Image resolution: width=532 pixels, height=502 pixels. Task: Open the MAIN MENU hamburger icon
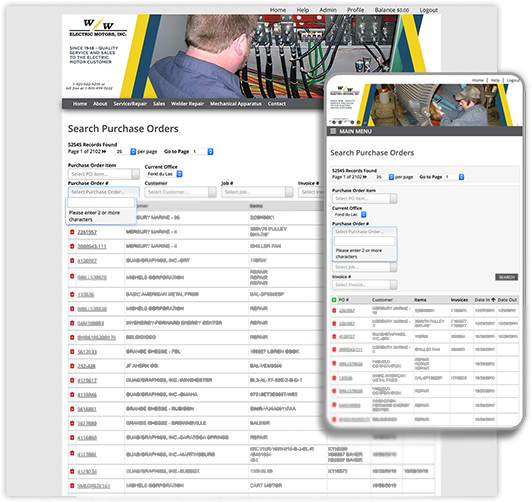(x=333, y=131)
